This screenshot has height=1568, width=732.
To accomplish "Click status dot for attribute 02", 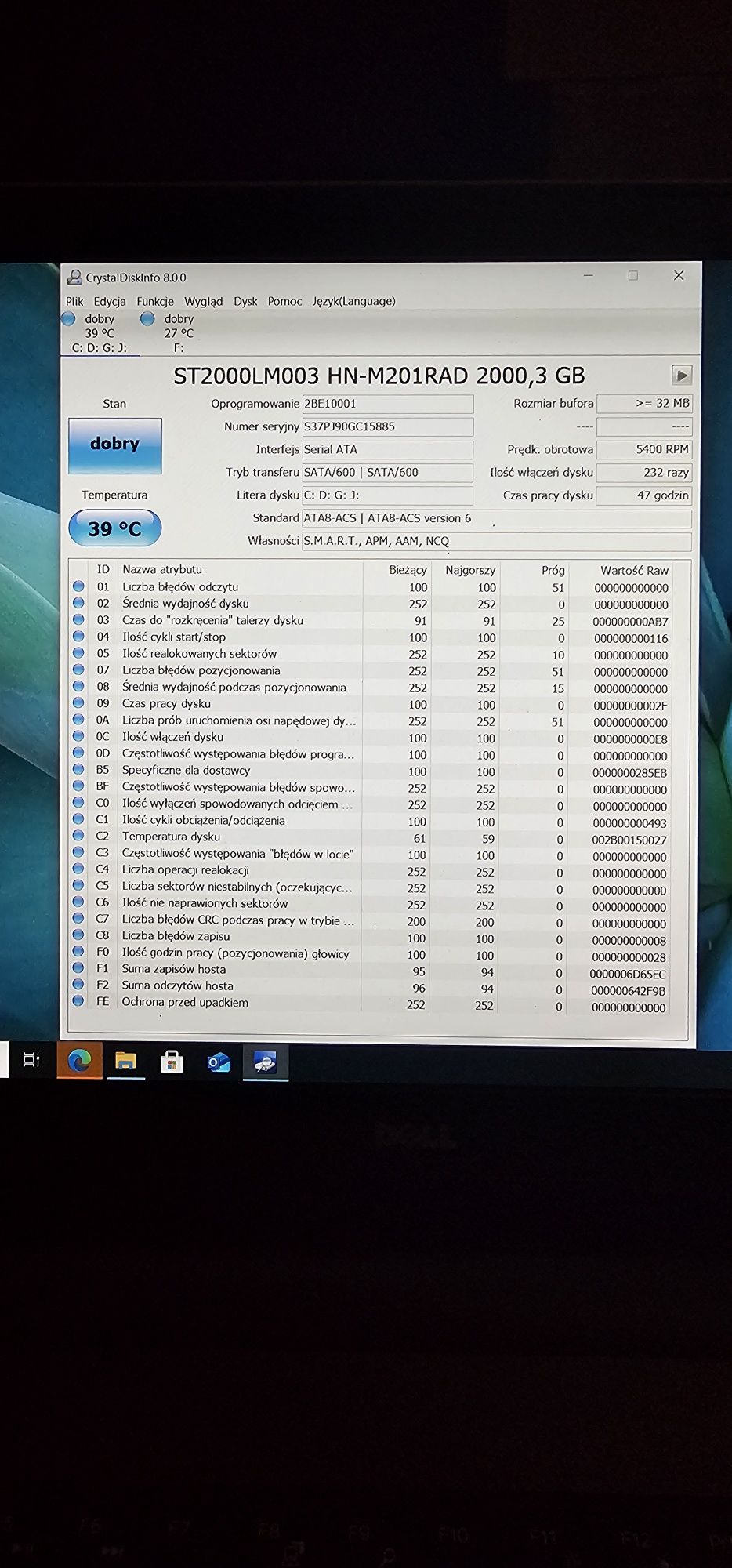I will [78, 603].
